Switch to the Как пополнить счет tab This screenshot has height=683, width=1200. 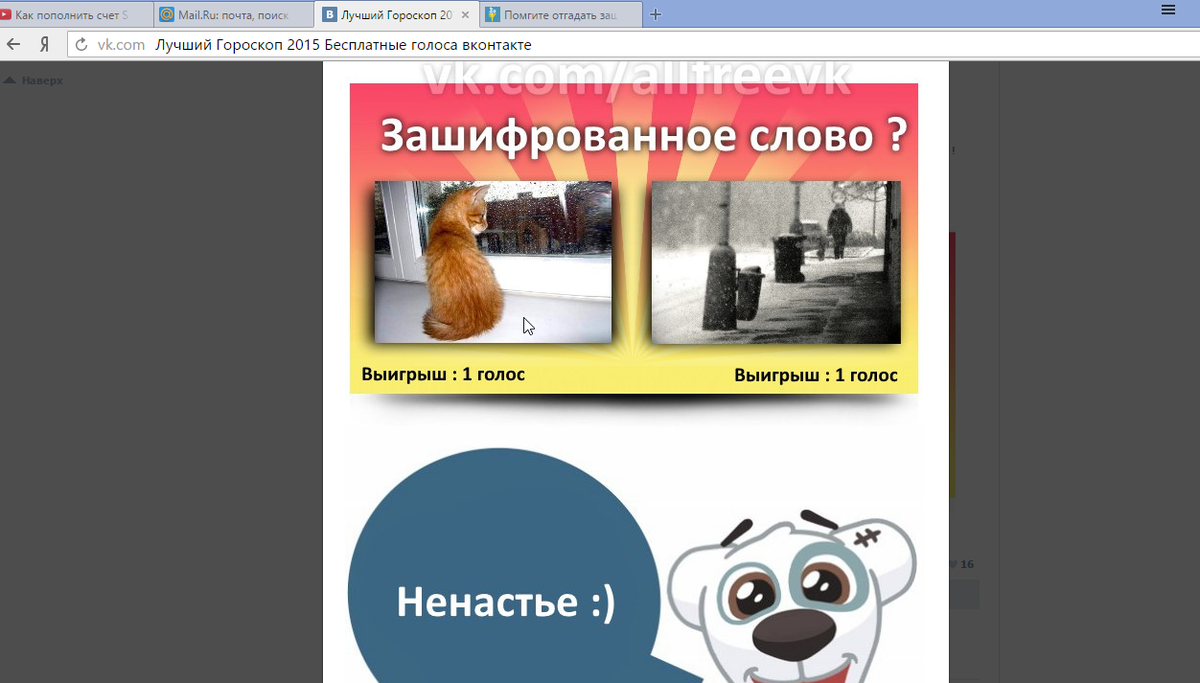click(77, 15)
